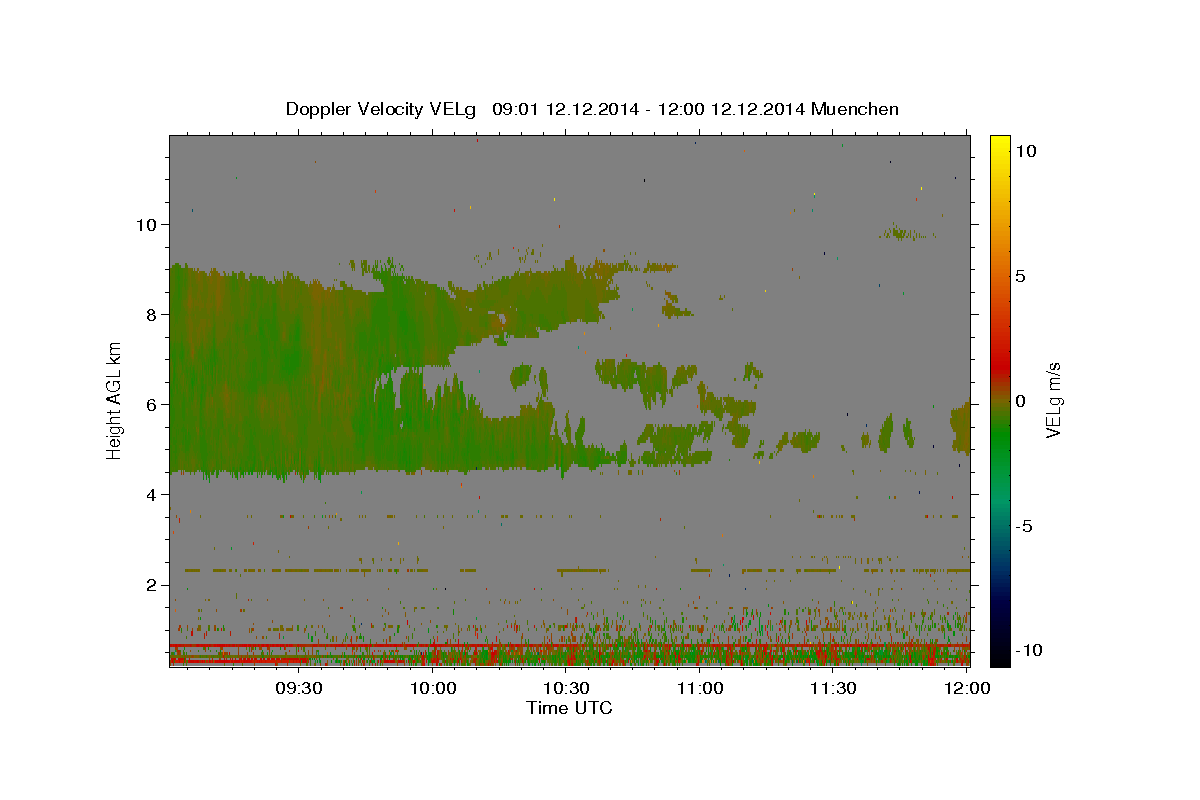Click the 11:00 time tick label
1200x800 pixels.
click(x=700, y=688)
